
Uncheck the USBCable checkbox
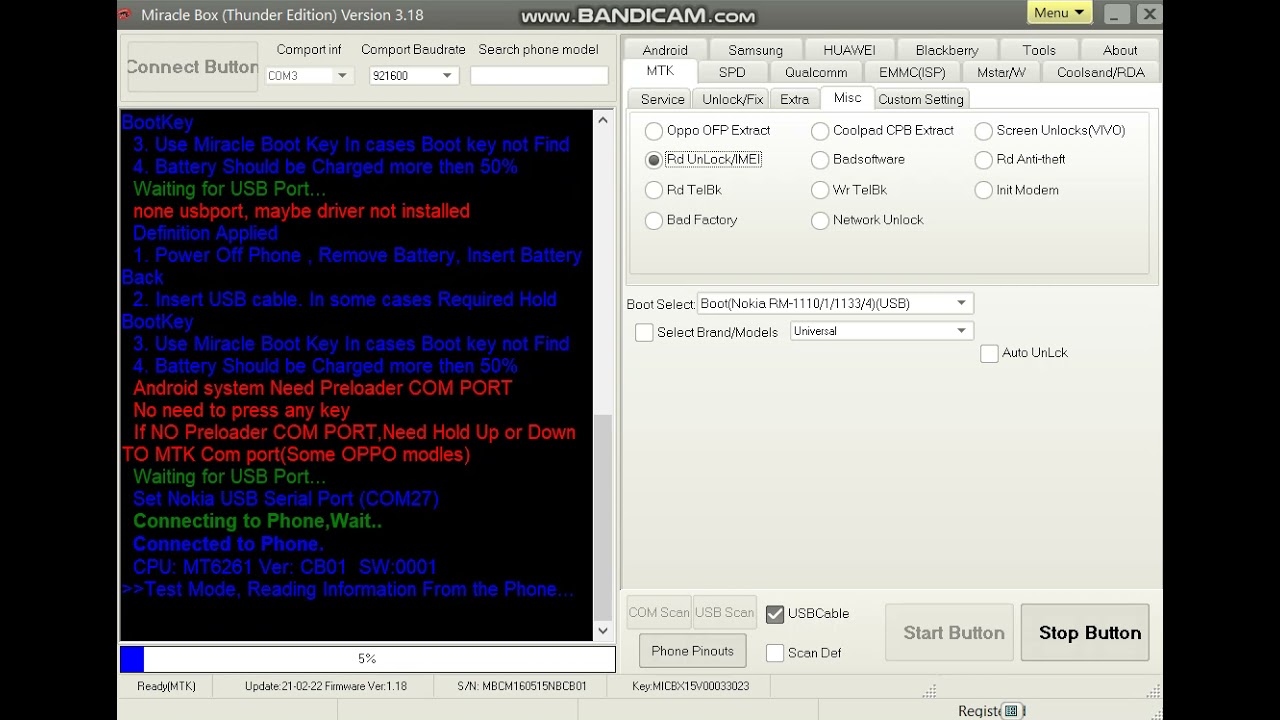775,614
